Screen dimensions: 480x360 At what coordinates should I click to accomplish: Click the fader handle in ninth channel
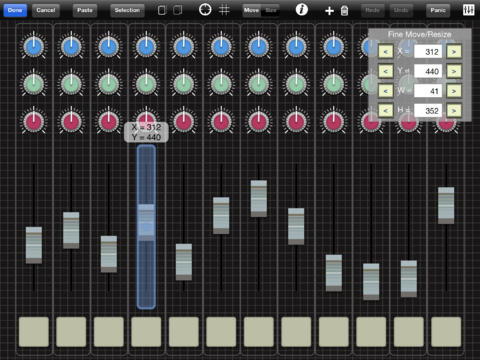tap(334, 273)
